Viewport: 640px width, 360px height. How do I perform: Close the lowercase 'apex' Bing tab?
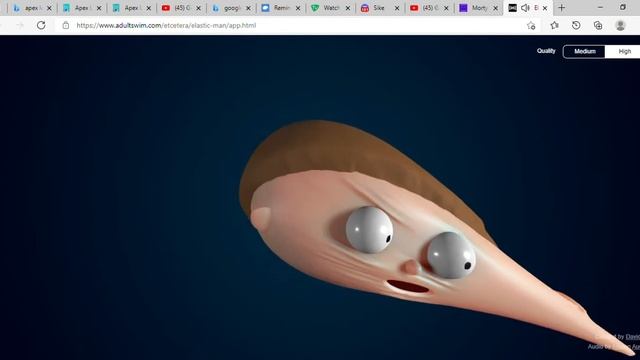click(x=49, y=8)
